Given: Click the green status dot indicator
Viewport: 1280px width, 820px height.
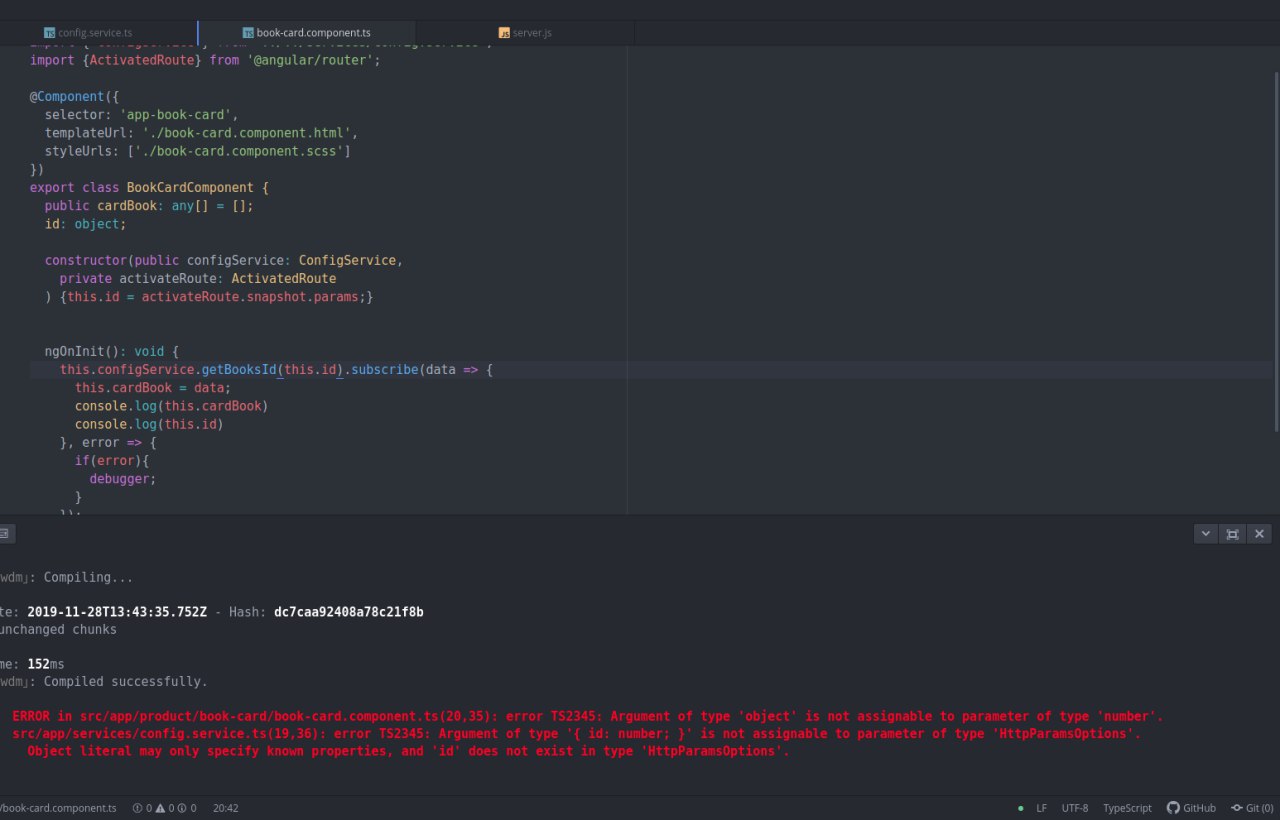Looking at the screenshot, I should coord(1020,808).
